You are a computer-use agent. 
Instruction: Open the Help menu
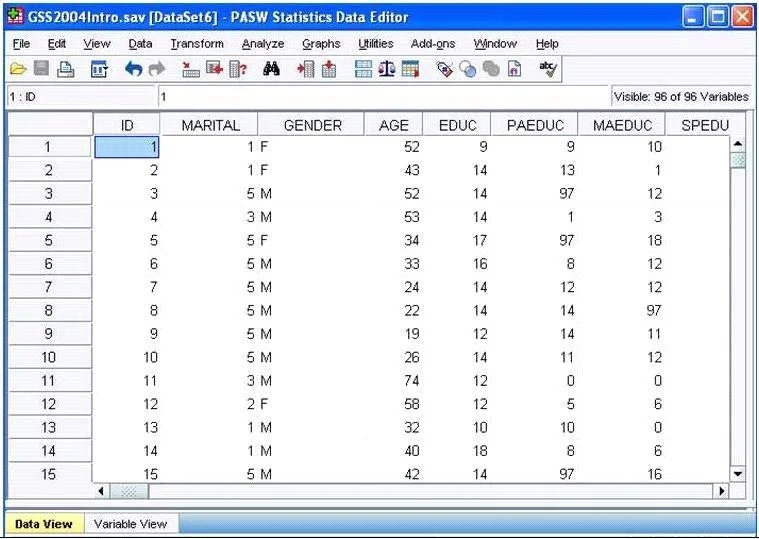pos(547,44)
